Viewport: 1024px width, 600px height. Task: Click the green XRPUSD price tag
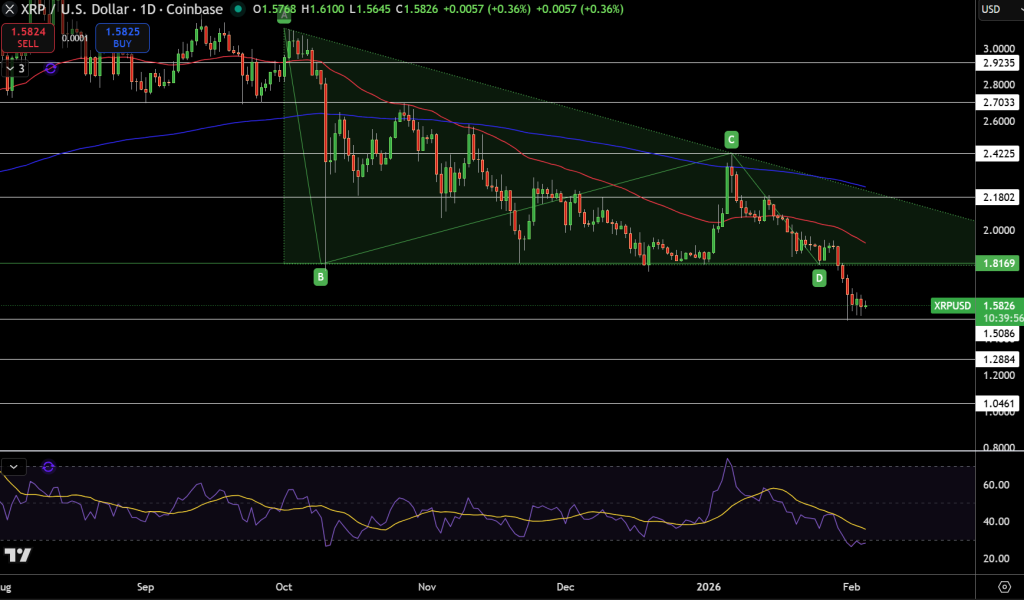(951, 306)
